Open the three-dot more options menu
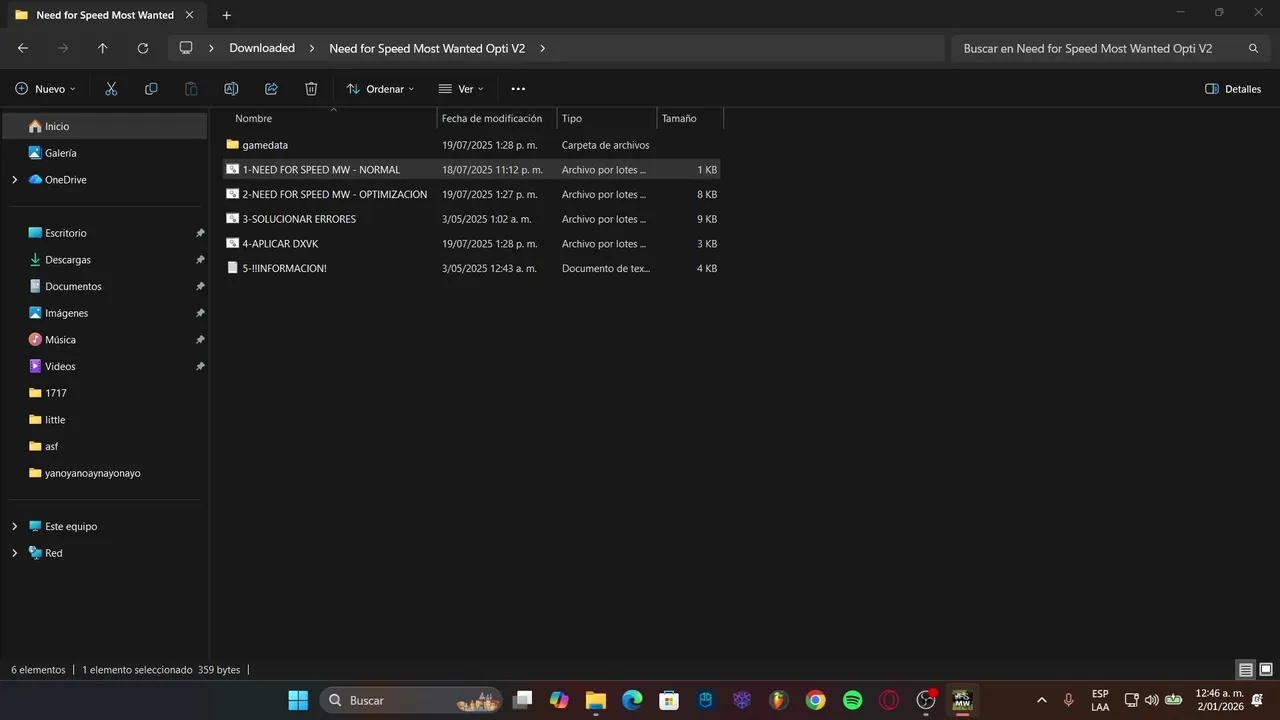The image size is (1280, 720). click(518, 89)
